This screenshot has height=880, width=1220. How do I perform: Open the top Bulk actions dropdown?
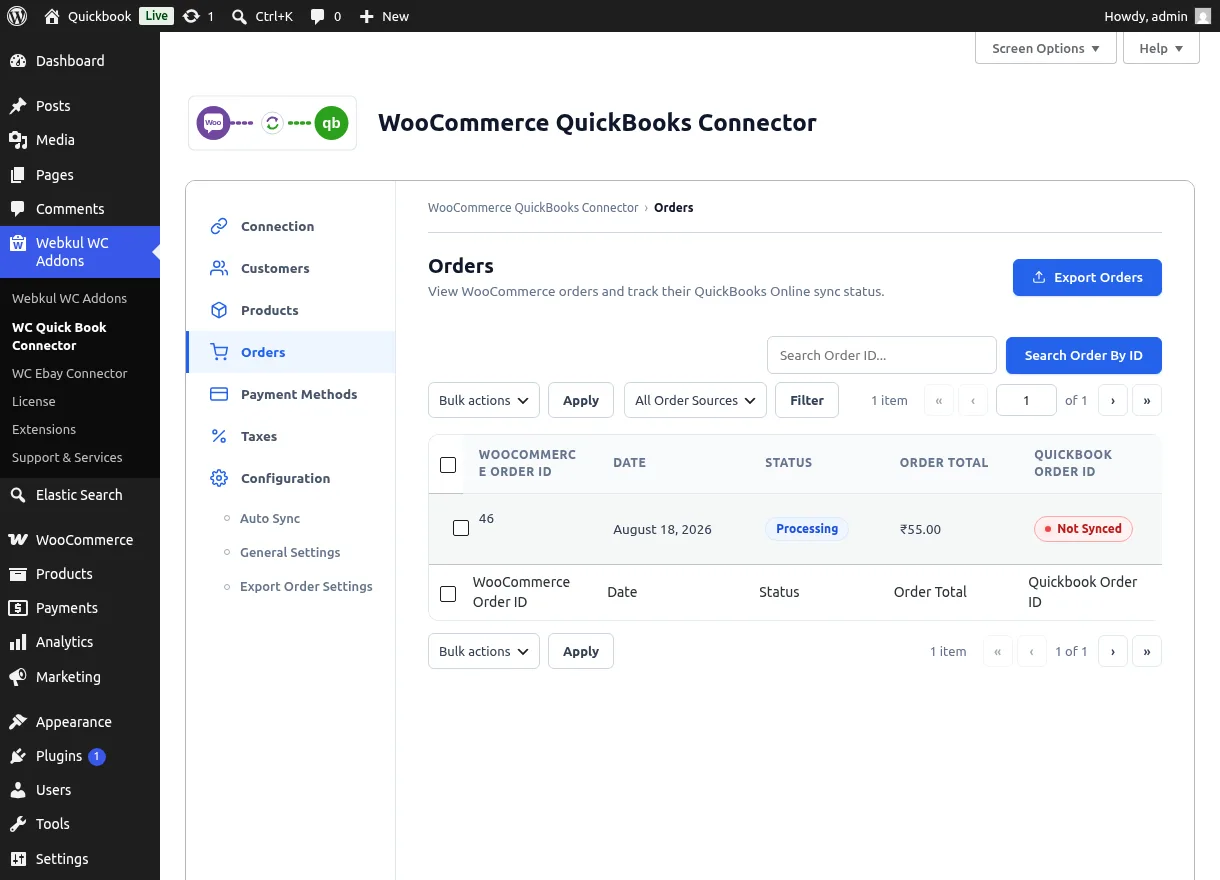[484, 400]
